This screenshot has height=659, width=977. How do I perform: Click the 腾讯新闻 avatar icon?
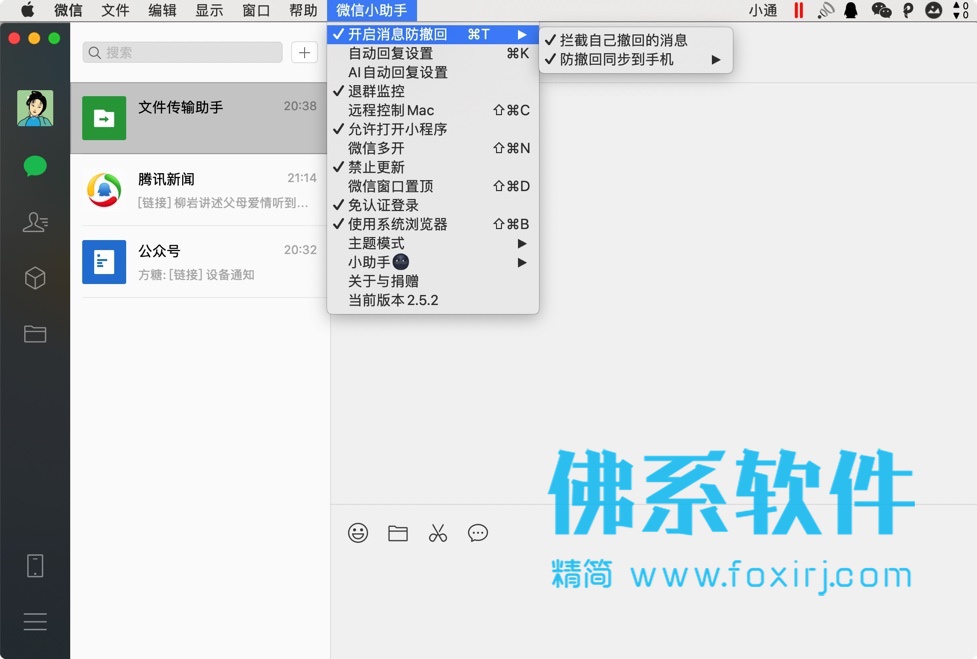[104, 190]
